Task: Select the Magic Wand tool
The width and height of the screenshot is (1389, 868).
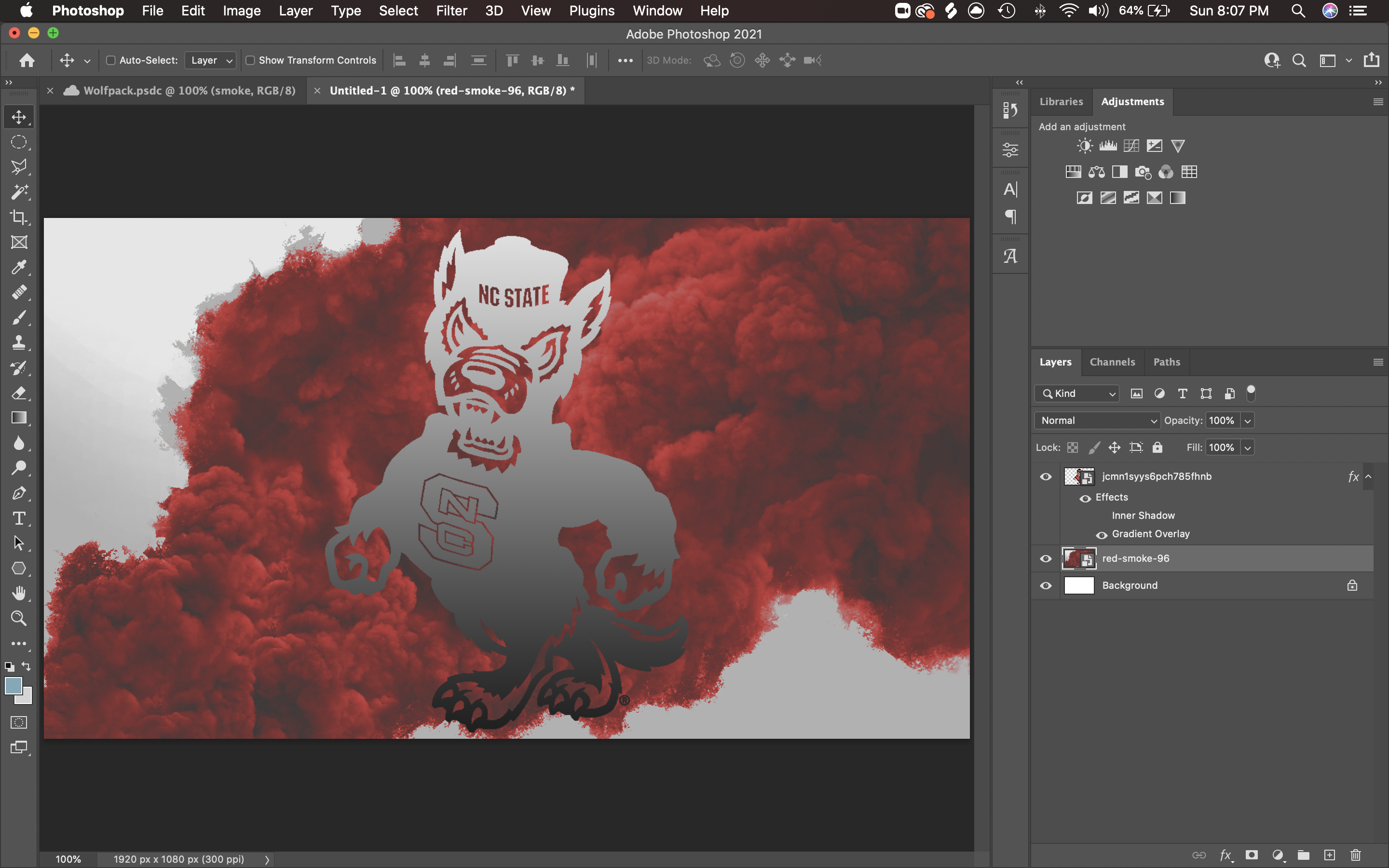Action: [19, 192]
